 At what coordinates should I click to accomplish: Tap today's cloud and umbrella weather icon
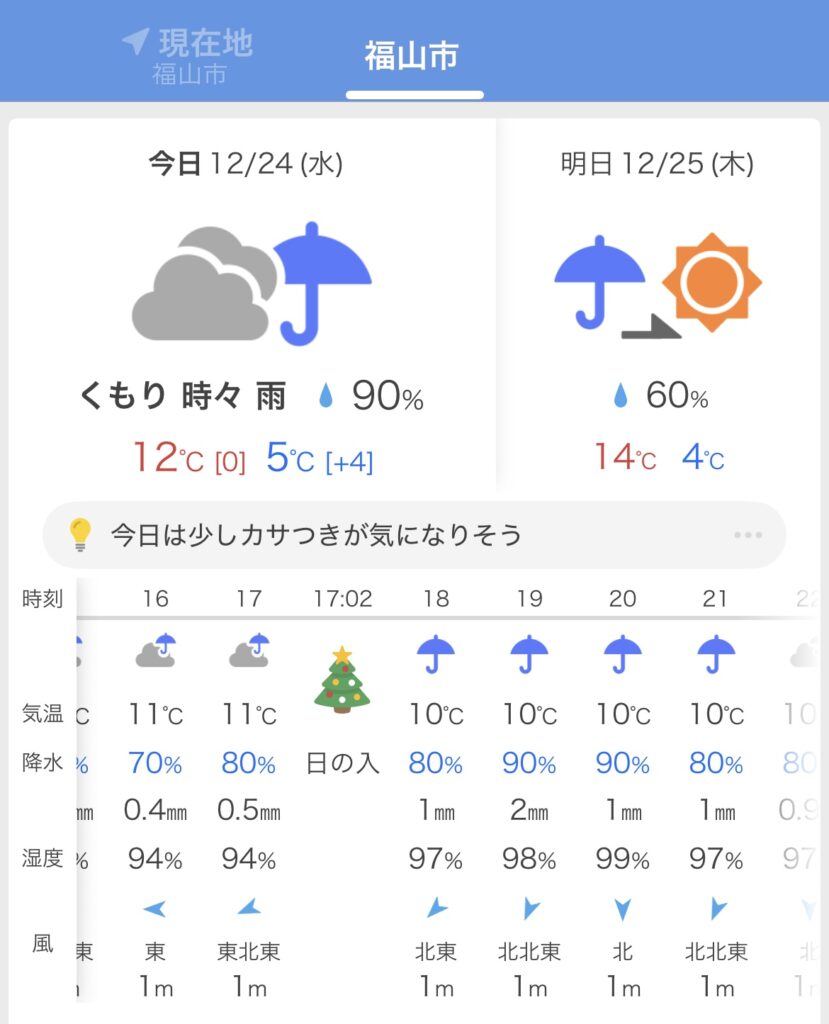click(252, 284)
